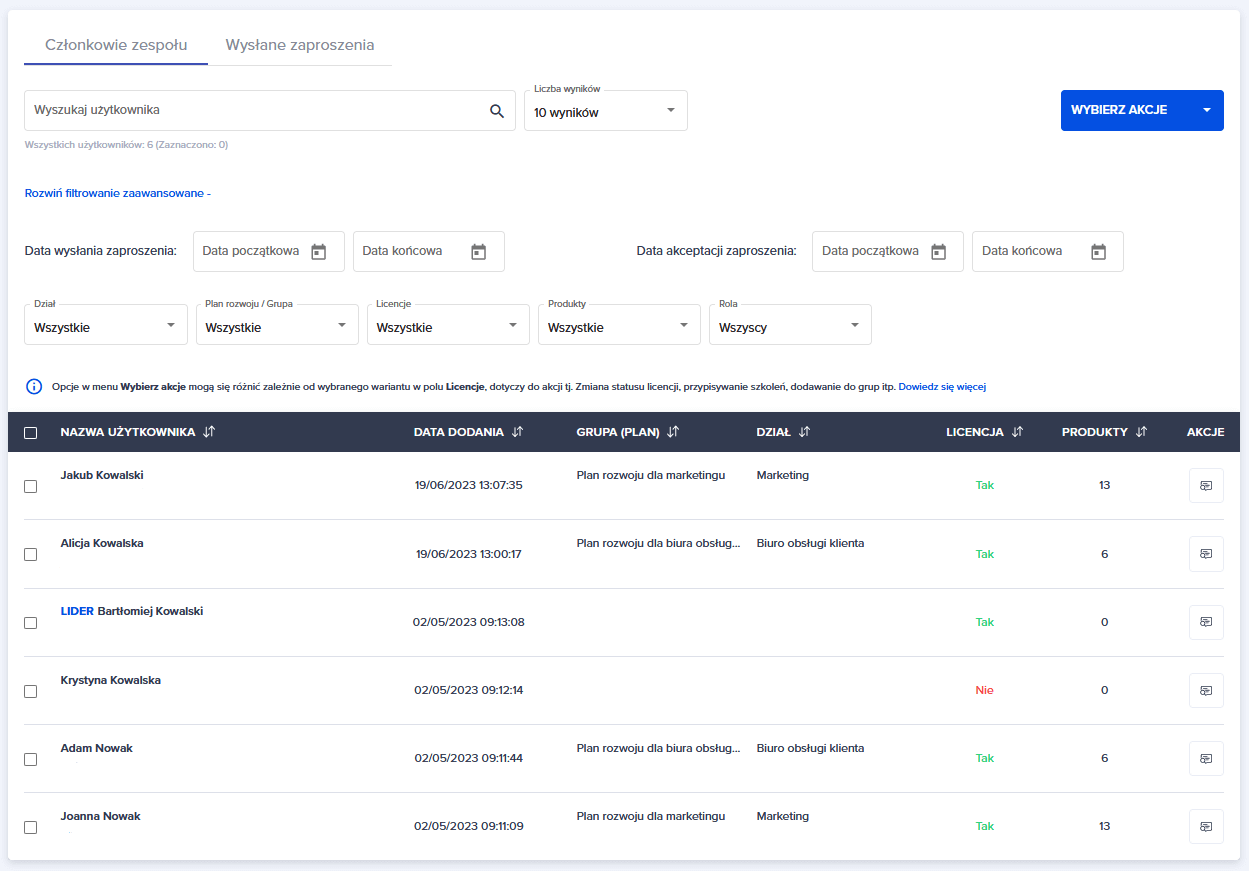Select Adam Nowak's row checkbox
1249x871 pixels.
point(30,759)
